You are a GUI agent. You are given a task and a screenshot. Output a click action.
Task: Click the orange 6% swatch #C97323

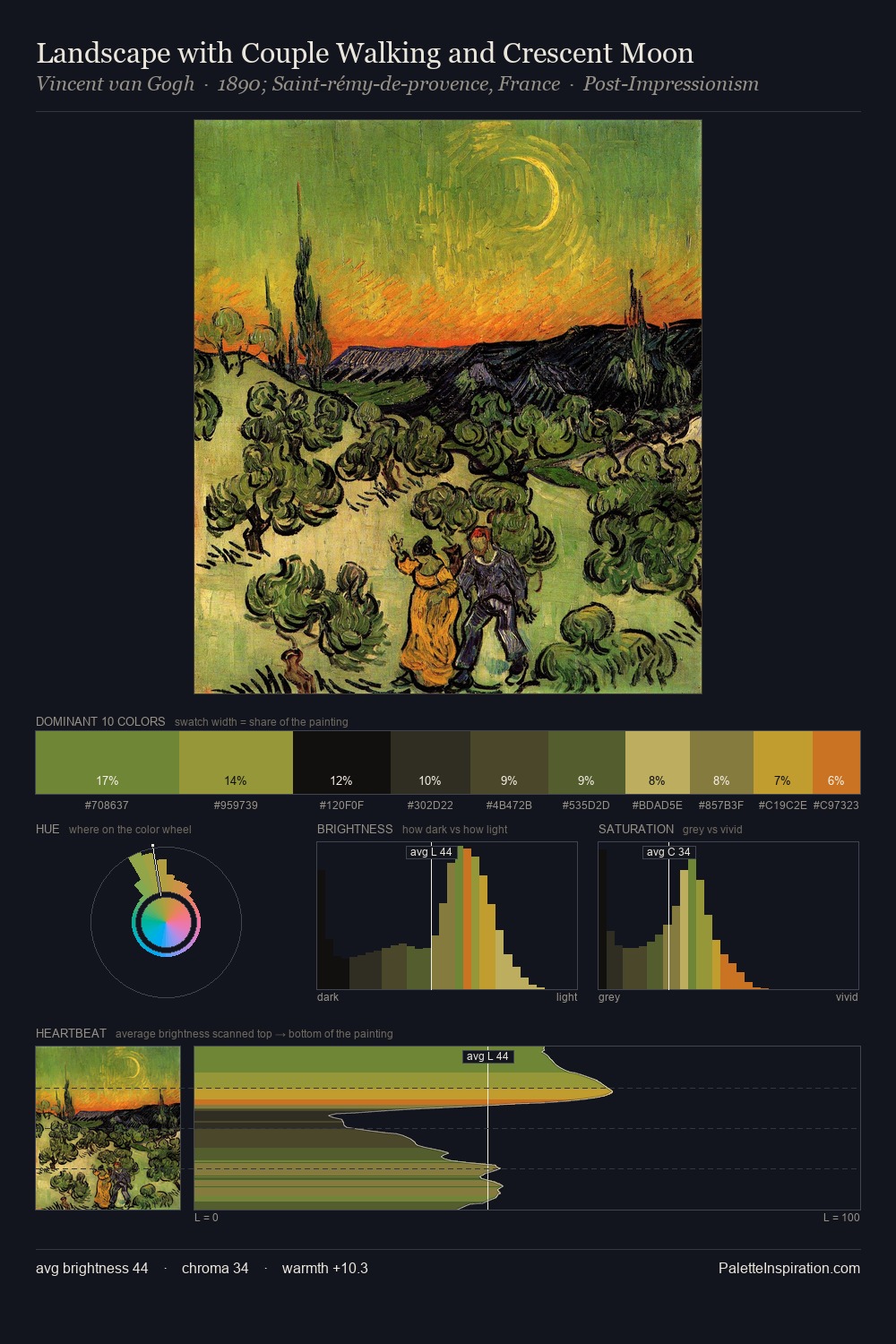[x=836, y=762]
